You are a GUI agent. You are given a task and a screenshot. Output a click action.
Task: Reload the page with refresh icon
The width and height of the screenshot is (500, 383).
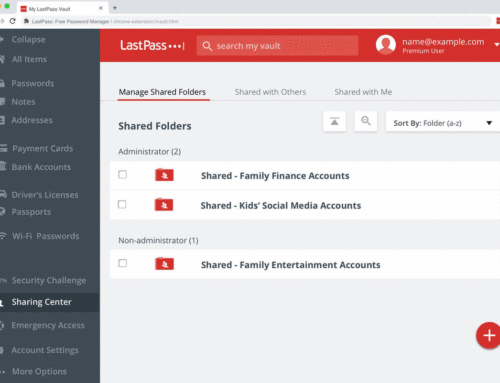13,21
